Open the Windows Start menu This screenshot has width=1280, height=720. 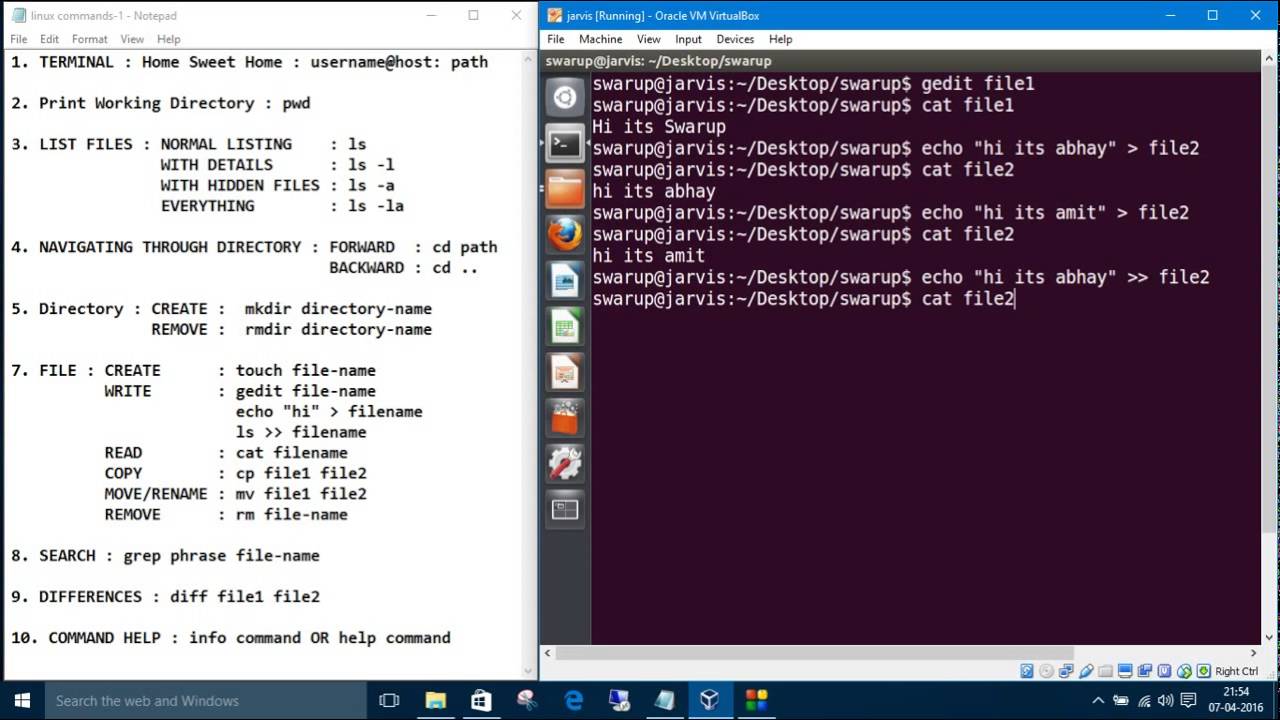[22, 700]
